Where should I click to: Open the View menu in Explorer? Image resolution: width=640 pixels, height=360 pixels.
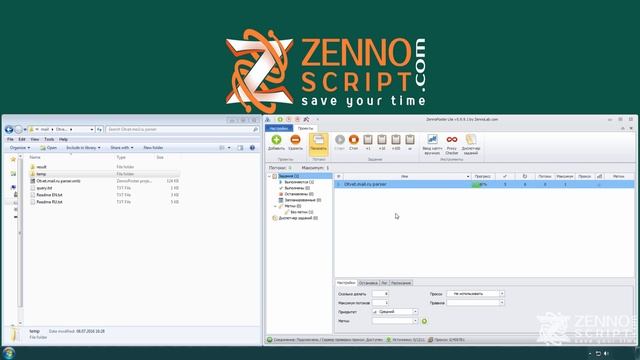point(35,140)
